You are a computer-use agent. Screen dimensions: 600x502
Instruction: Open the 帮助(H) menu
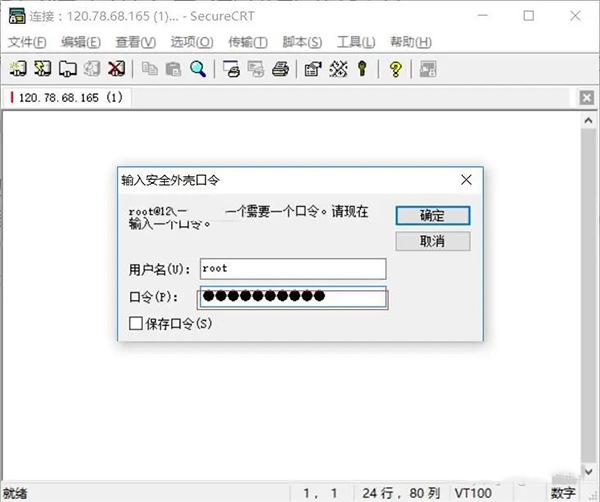point(411,42)
